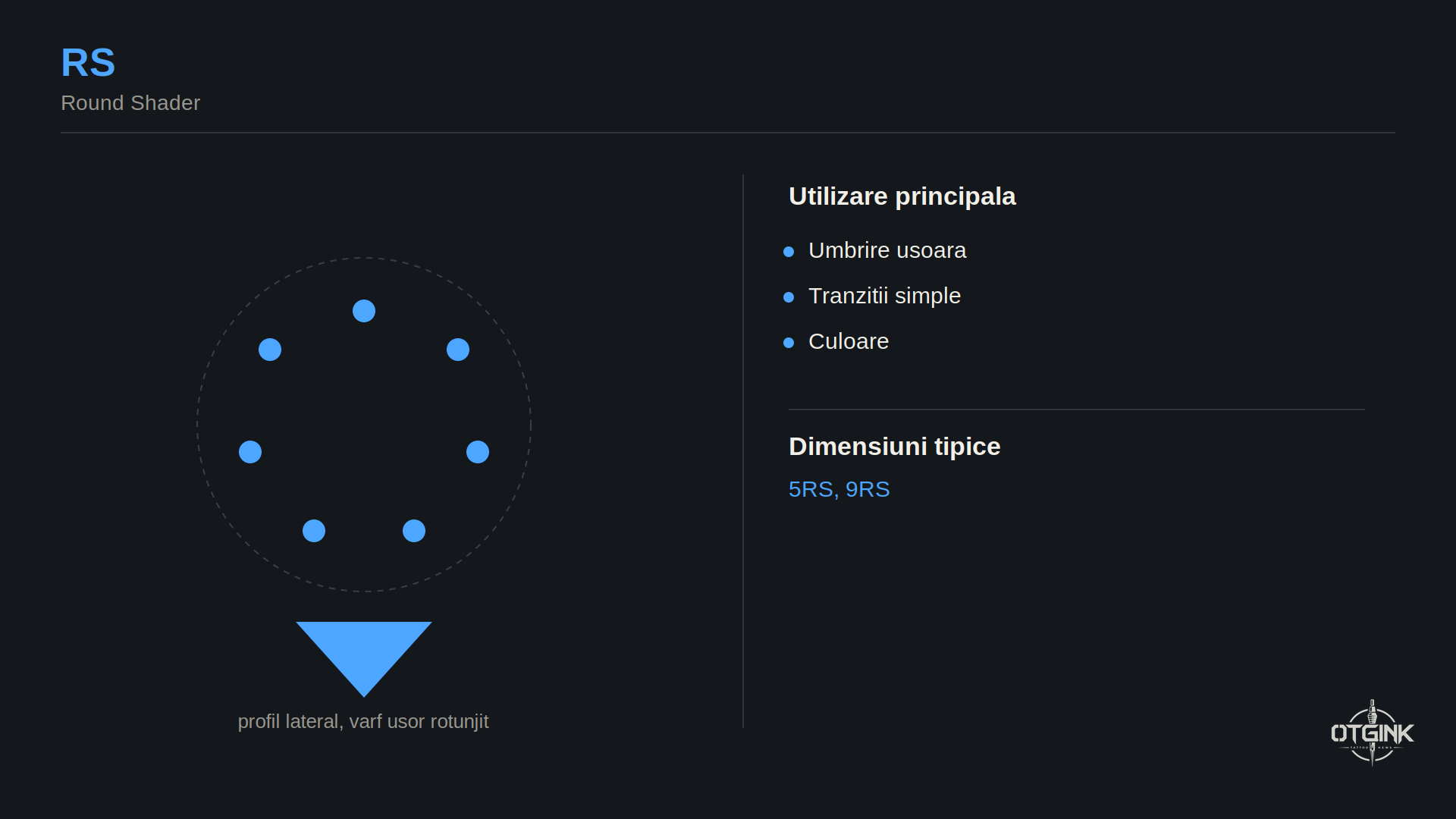Click the bottom-right needle dot

click(x=414, y=531)
